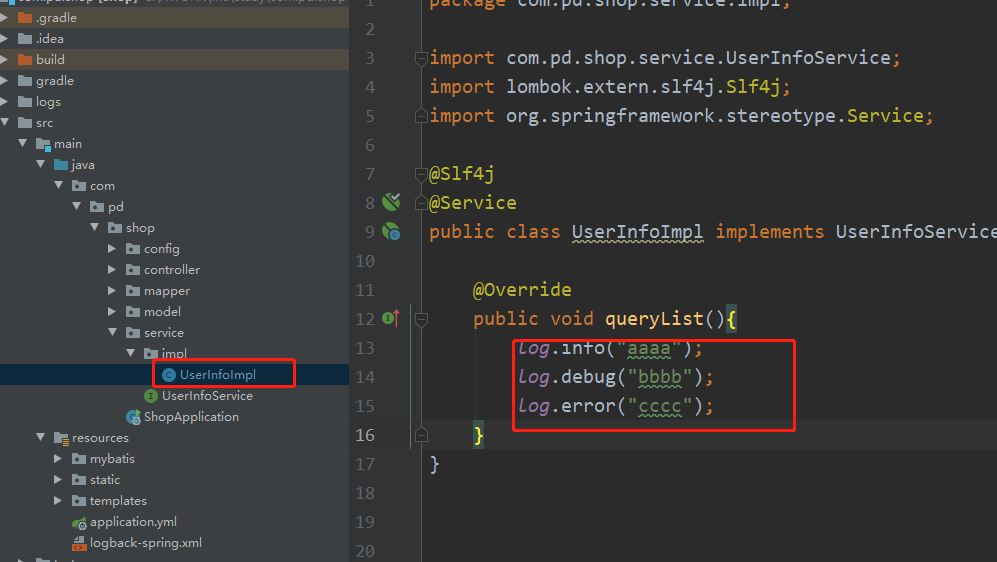
Task: Collapse the com package arrow
Action: (x=58, y=185)
